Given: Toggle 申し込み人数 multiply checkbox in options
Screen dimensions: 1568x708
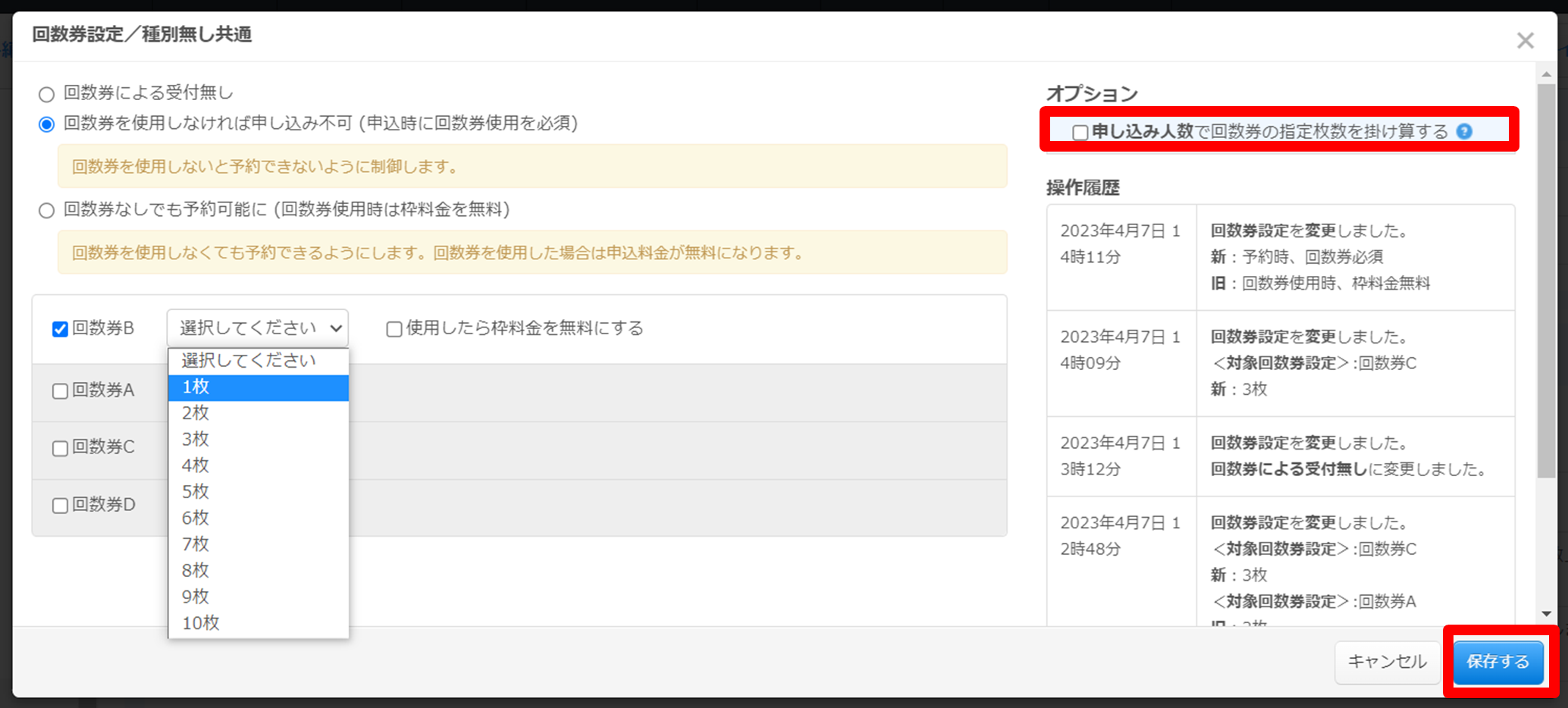Looking at the screenshot, I should (x=1080, y=132).
